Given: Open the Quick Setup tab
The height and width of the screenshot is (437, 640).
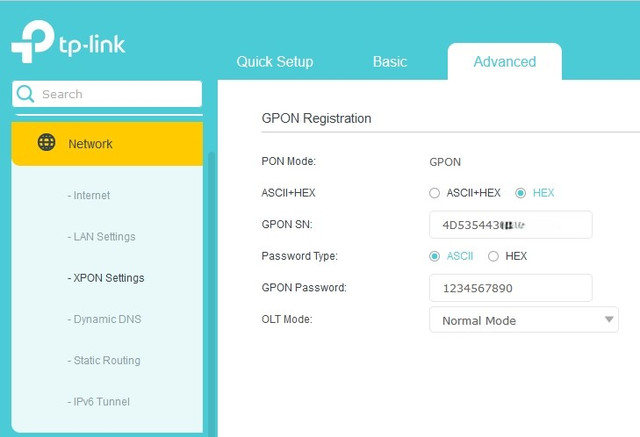Looking at the screenshot, I should 275,62.
